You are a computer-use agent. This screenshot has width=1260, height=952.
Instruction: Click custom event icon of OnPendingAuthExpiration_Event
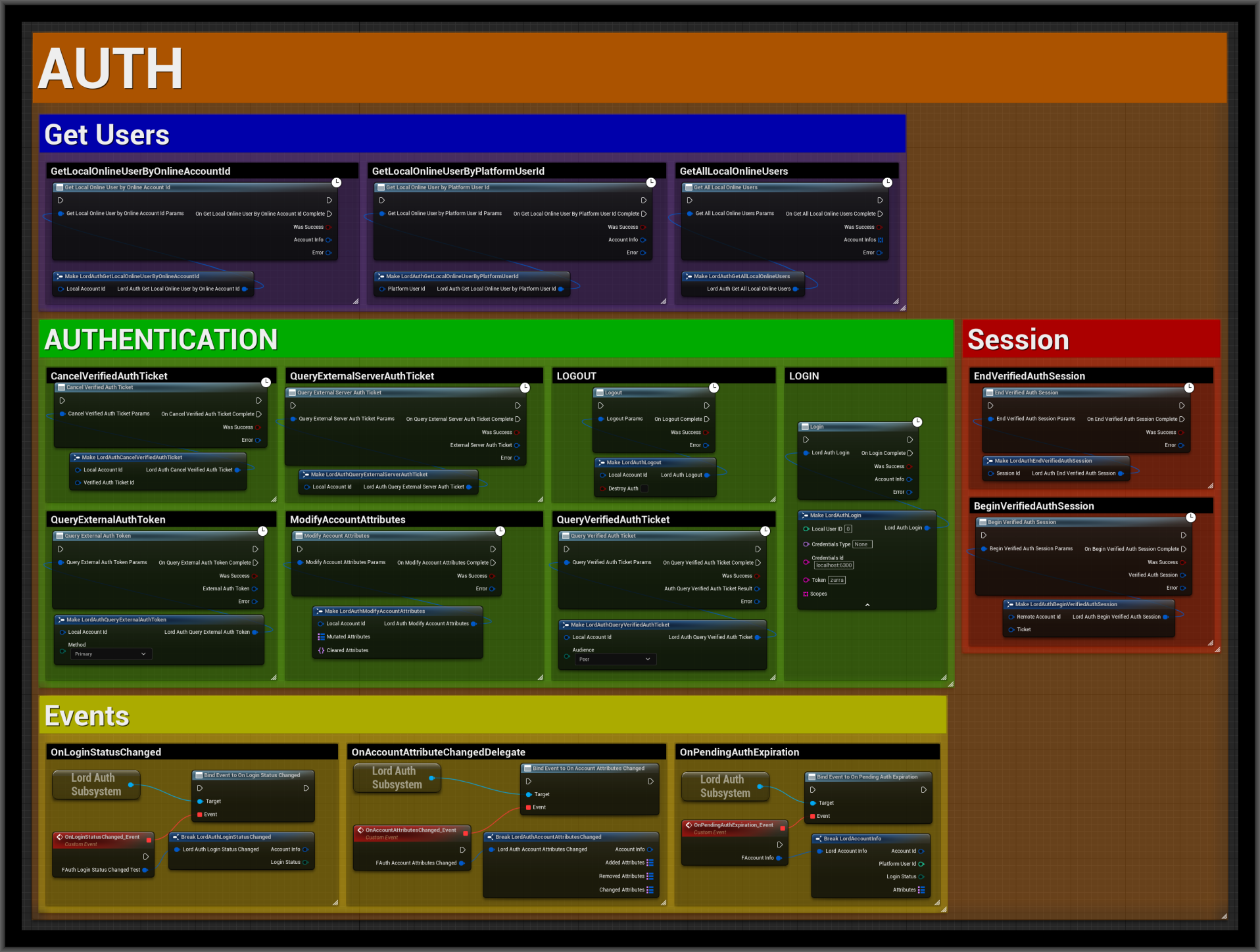pos(689,825)
